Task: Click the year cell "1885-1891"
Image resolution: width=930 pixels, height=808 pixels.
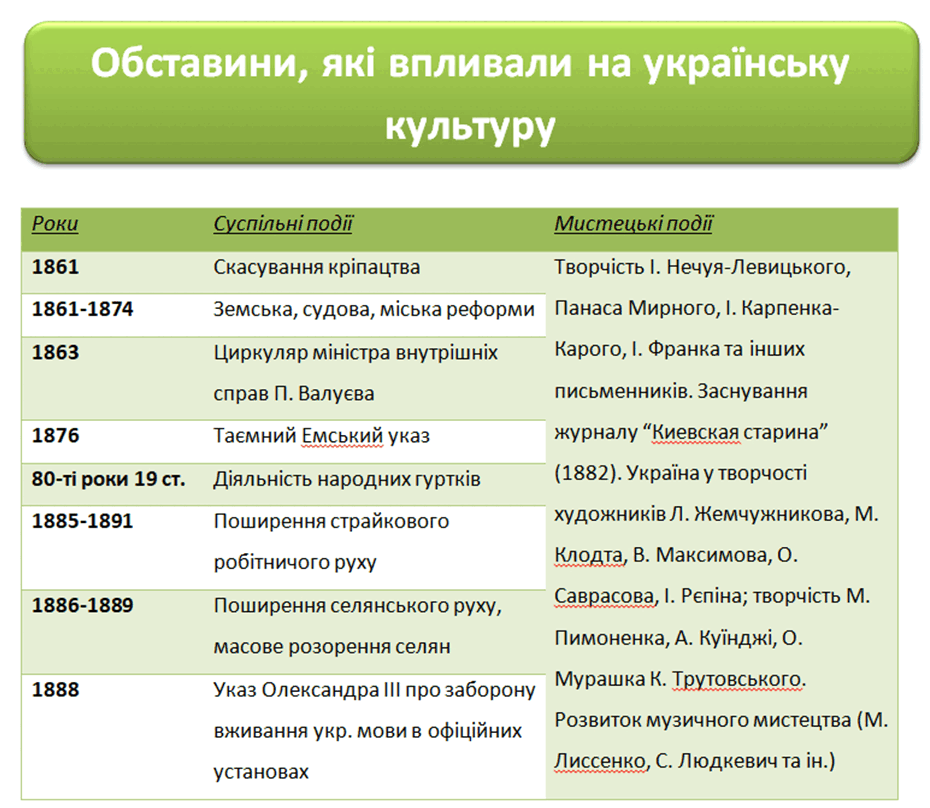Action: coord(82,521)
